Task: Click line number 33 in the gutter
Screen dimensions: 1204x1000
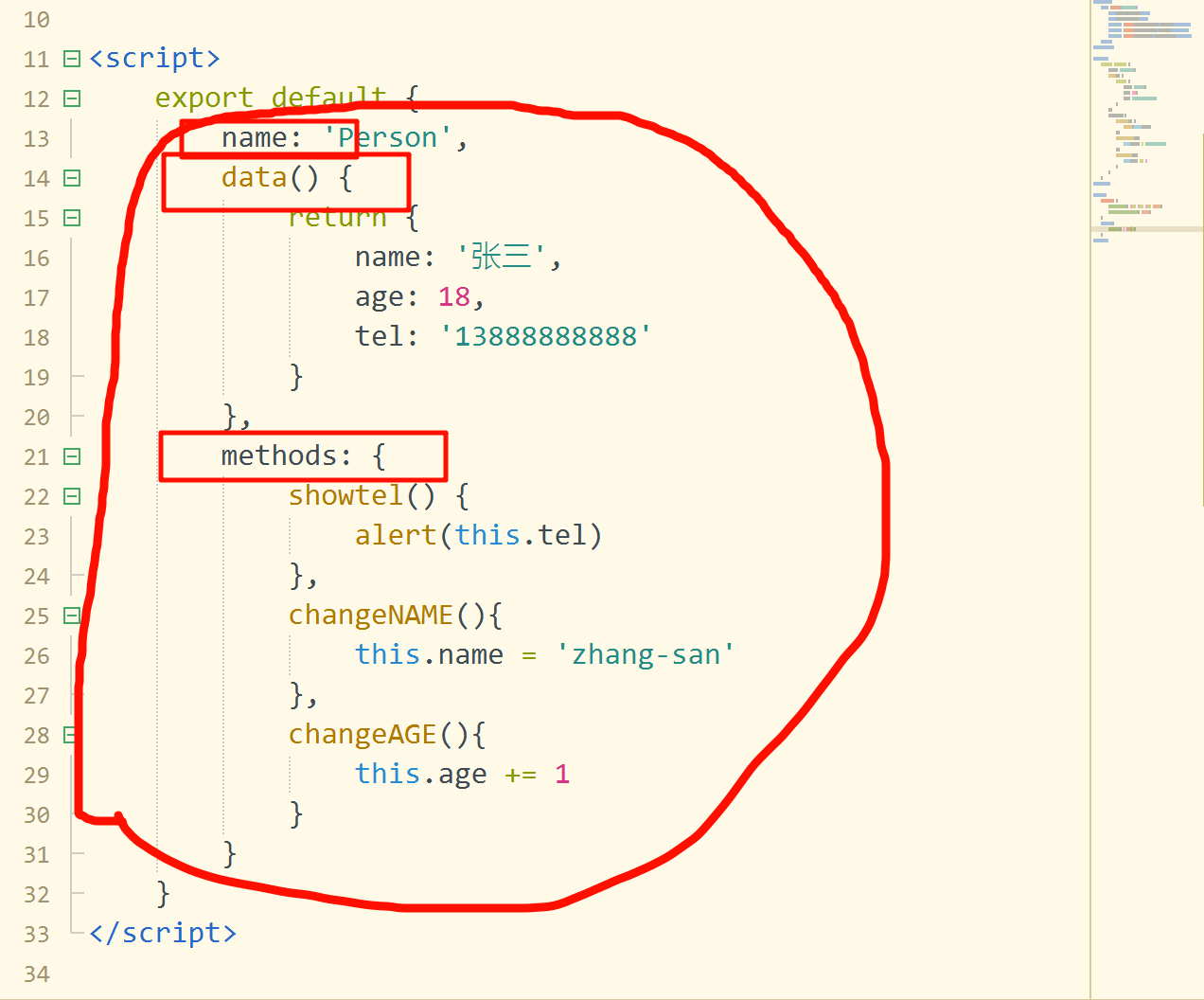Action: (36, 935)
